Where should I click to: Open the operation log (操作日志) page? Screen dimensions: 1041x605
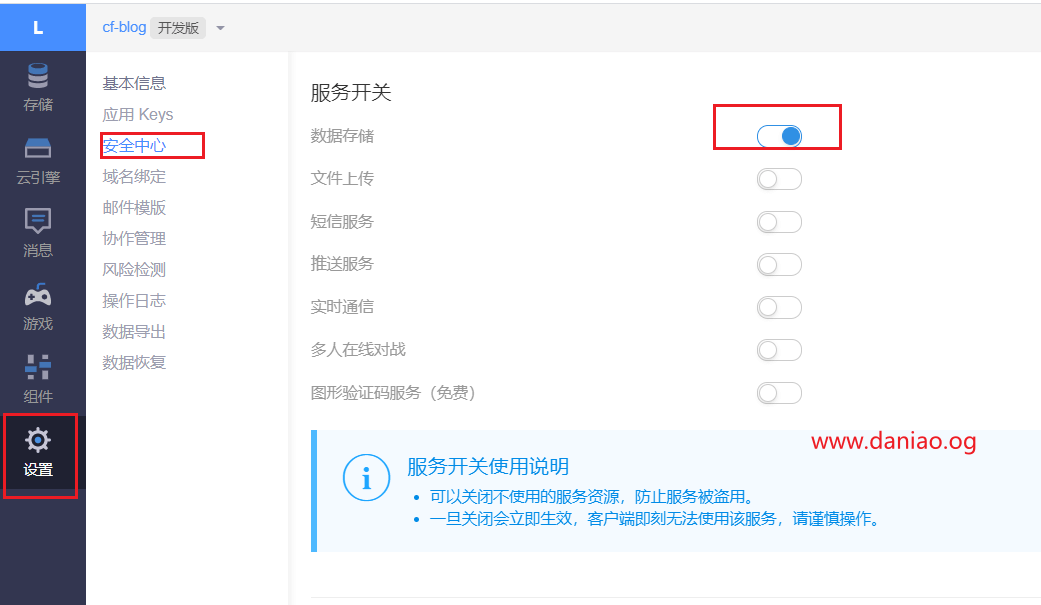pyautogui.click(x=134, y=301)
